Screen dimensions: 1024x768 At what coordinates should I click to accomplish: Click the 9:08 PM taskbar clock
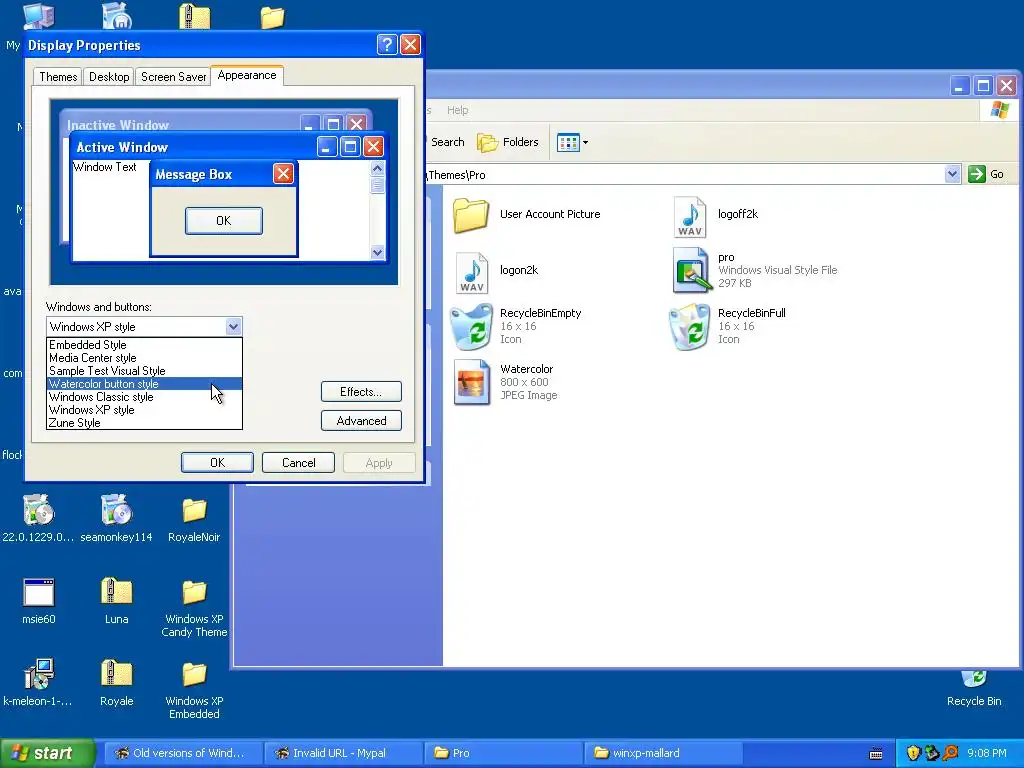(x=986, y=753)
